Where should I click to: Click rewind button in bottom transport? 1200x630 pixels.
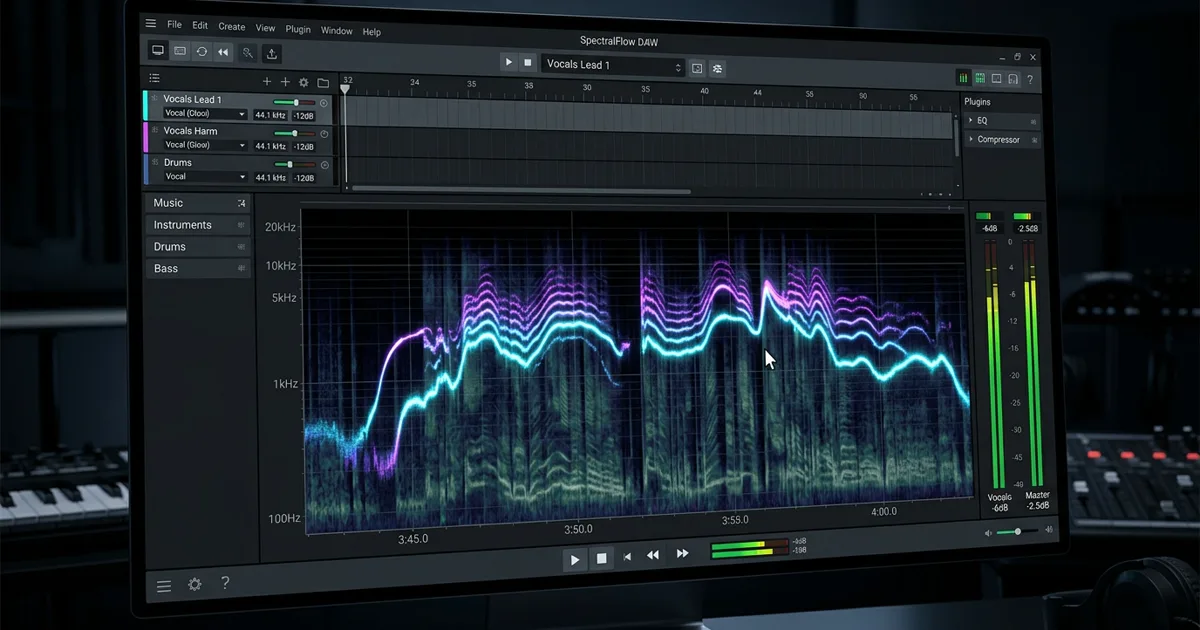point(653,555)
